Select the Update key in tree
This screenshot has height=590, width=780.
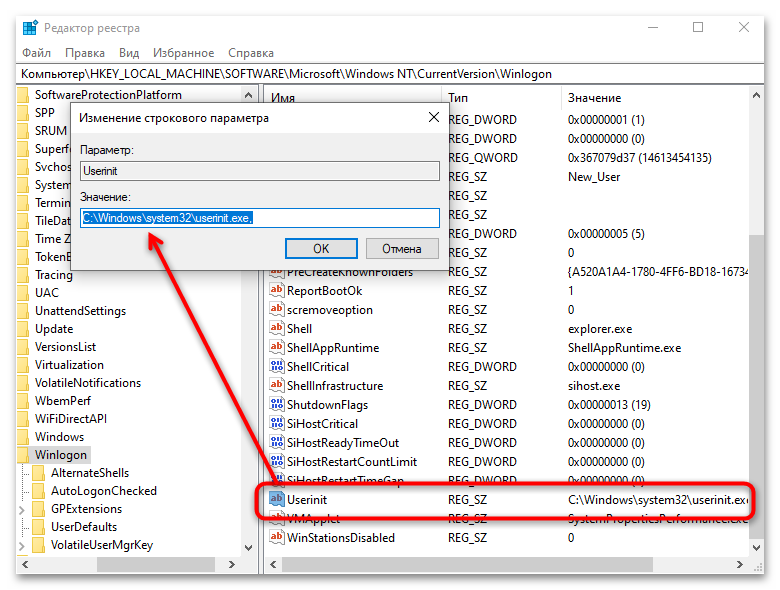point(54,329)
